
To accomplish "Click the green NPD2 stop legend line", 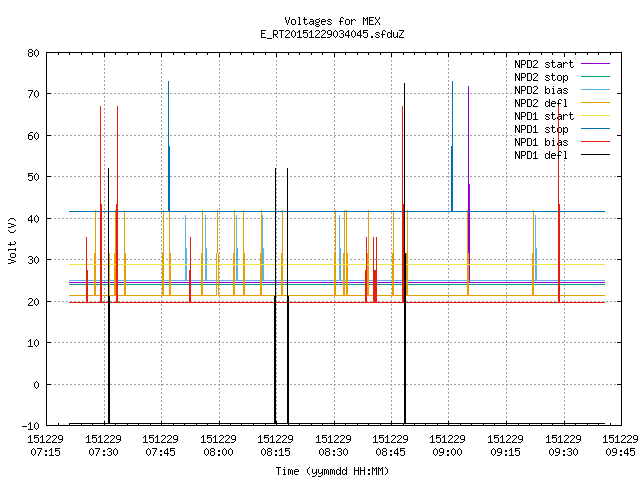I will (596, 77).
